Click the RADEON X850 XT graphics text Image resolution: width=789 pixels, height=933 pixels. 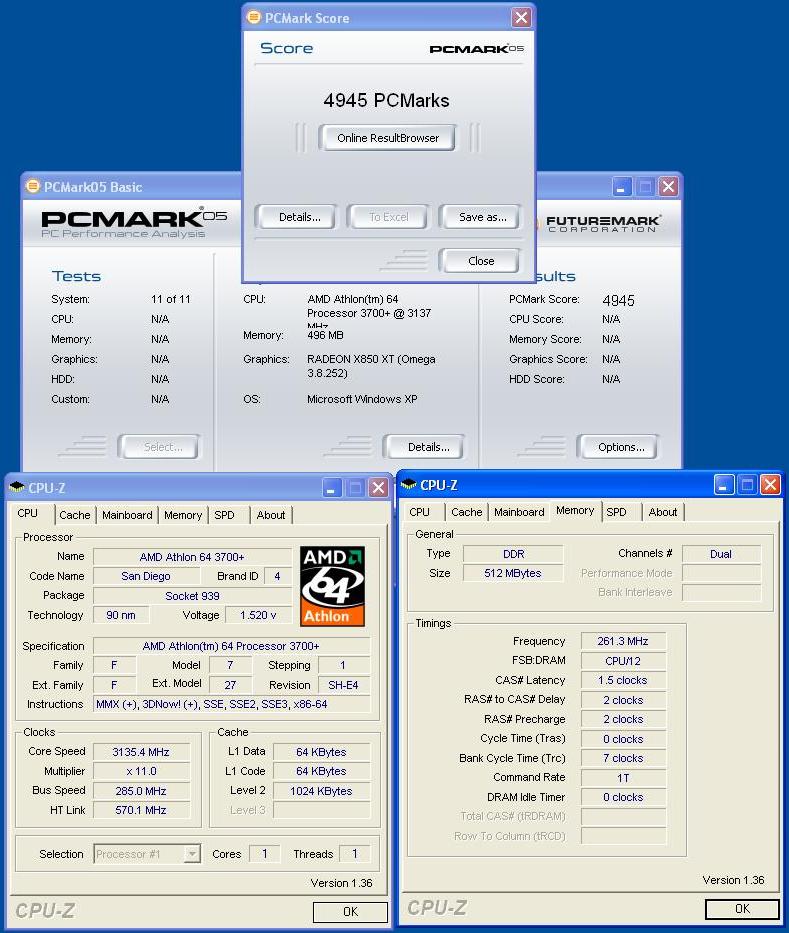point(371,366)
